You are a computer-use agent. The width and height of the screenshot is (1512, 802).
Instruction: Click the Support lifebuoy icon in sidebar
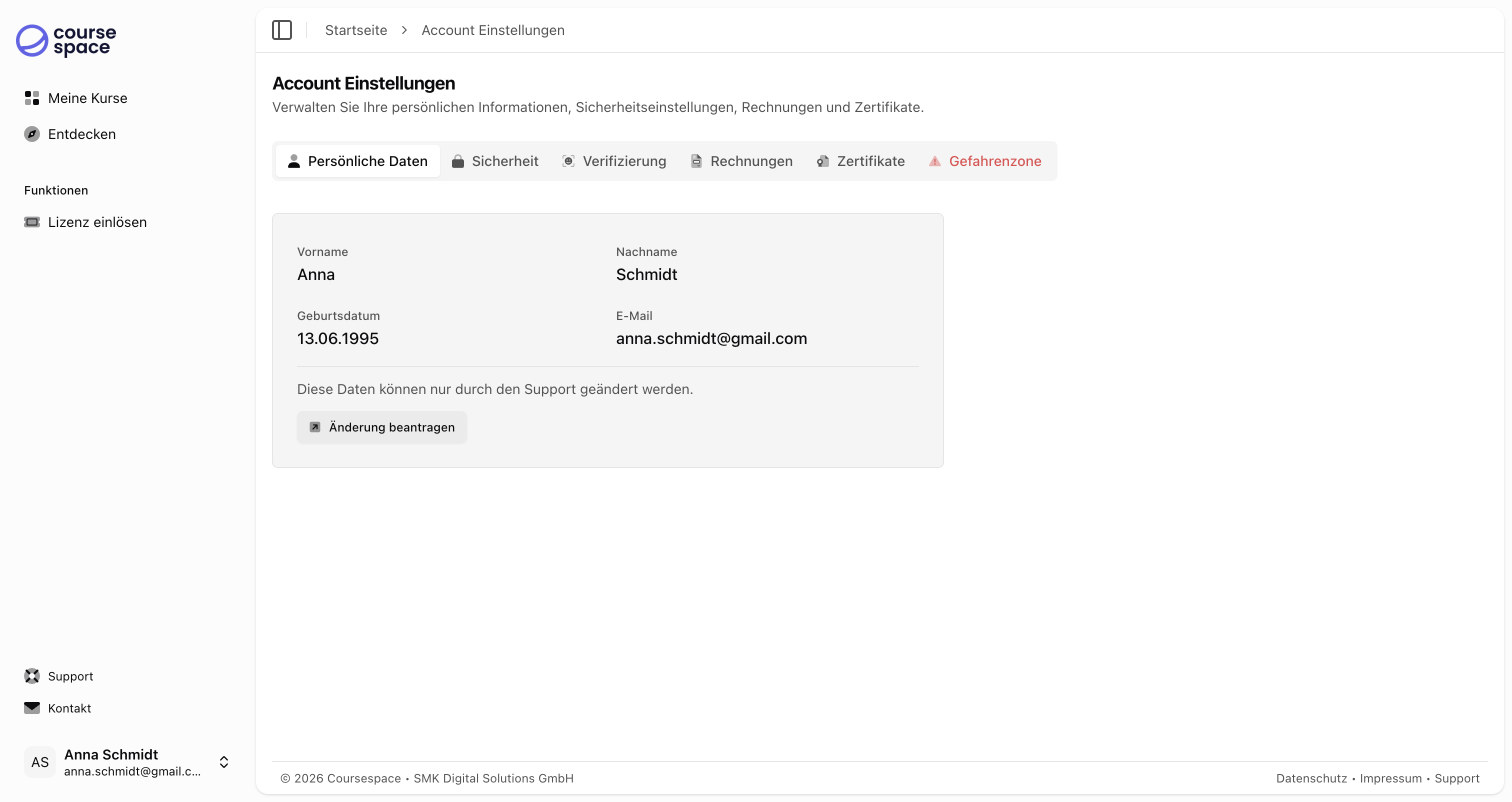31,676
